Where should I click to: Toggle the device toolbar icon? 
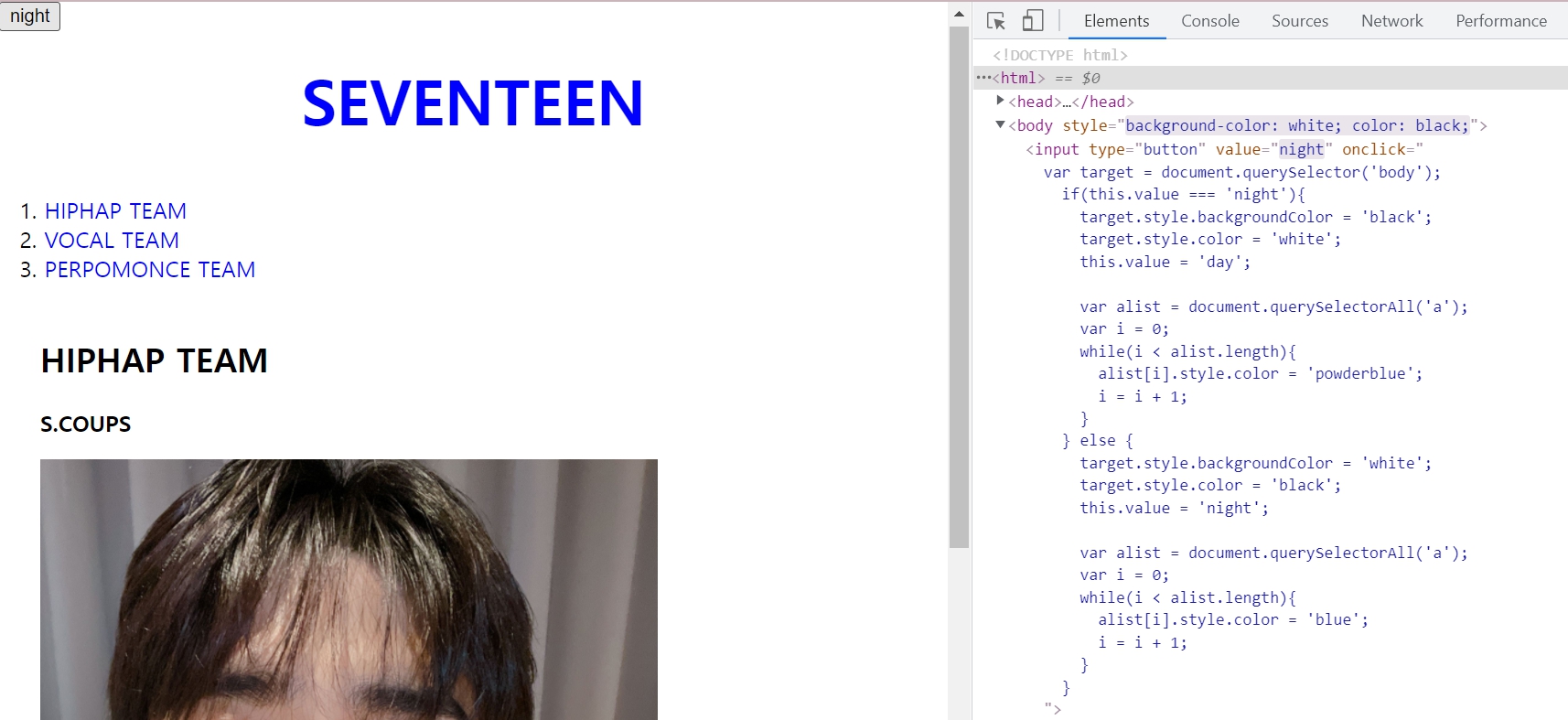[x=1033, y=20]
